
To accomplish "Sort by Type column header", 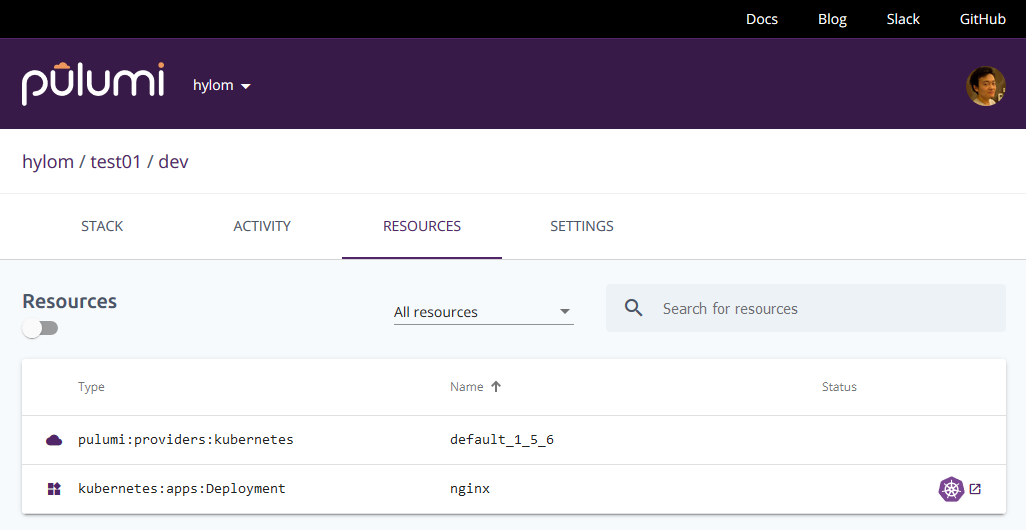I will coord(91,387).
